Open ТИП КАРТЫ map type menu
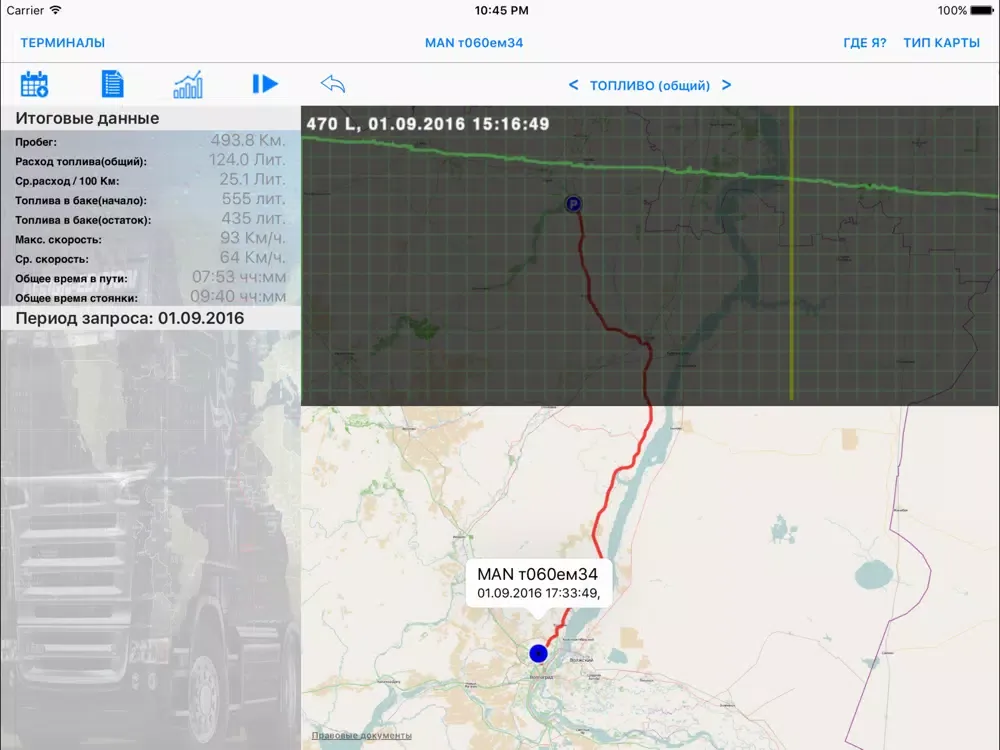Image resolution: width=1000 pixels, height=750 pixels. coord(941,43)
